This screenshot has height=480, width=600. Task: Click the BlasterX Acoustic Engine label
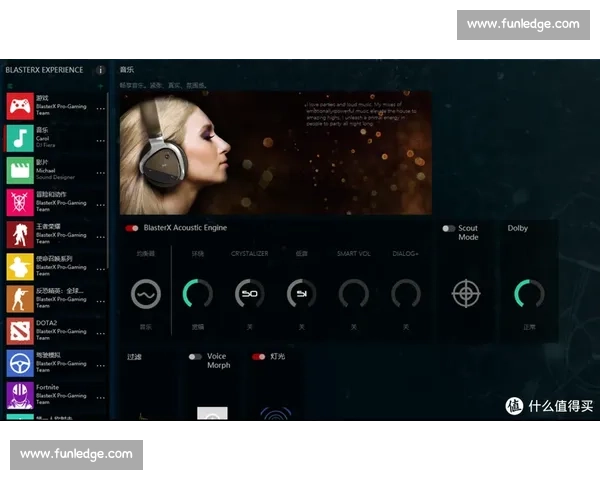coord(185,228)
